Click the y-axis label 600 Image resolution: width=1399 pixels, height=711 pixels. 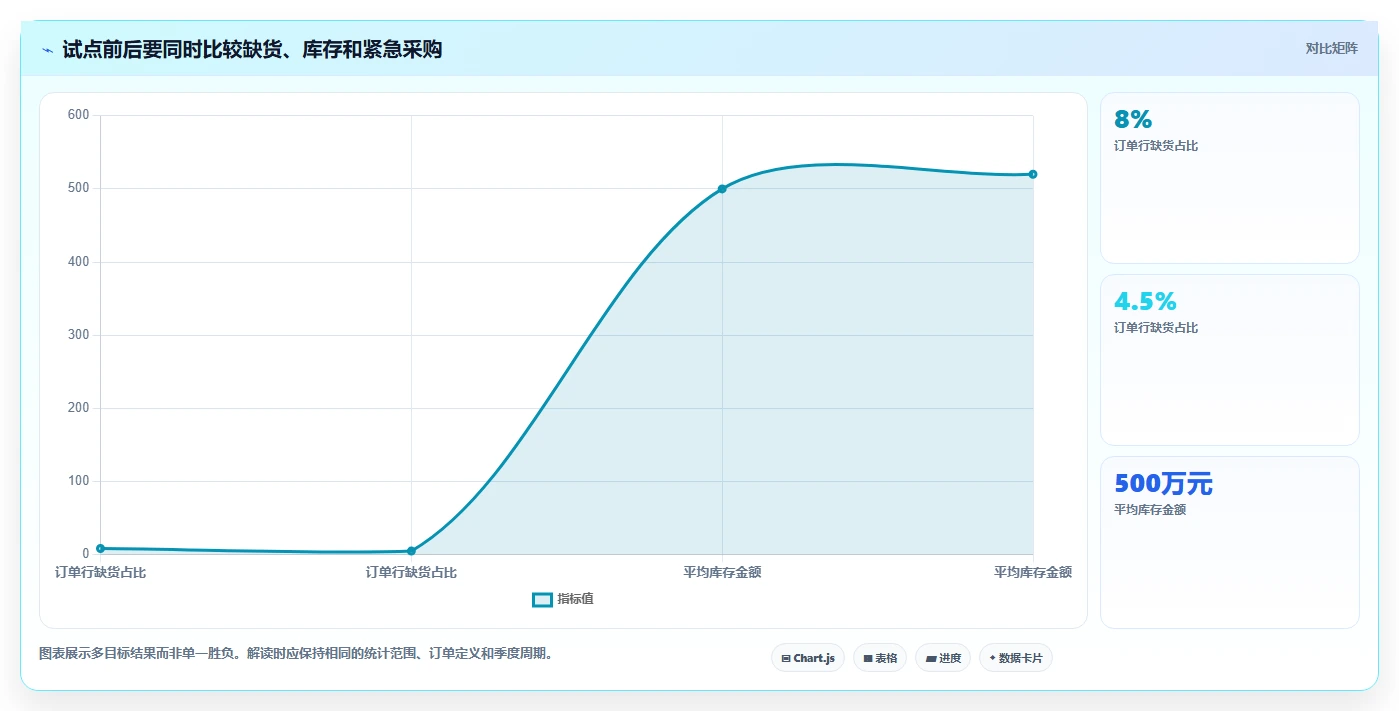[x=79, y=115]
